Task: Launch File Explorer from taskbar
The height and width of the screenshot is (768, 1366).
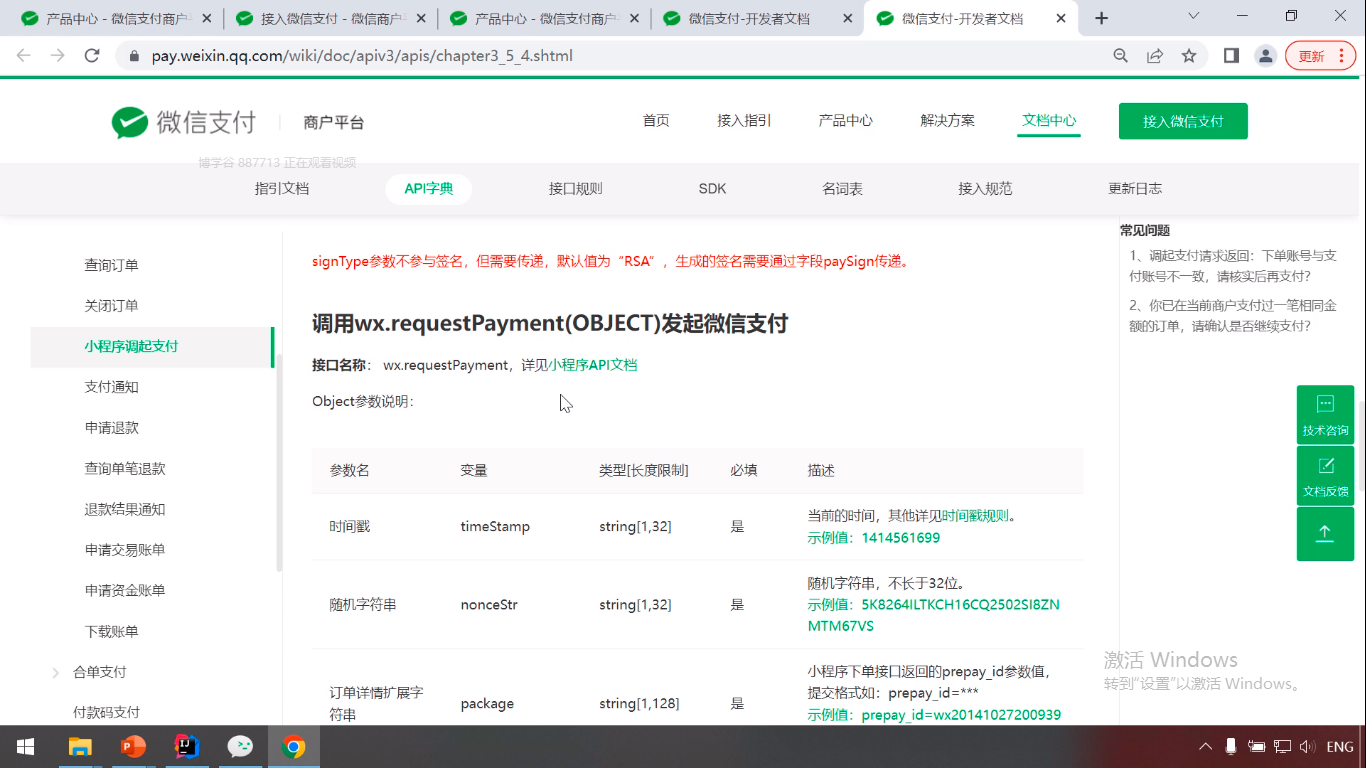Action: coord(80,747)
